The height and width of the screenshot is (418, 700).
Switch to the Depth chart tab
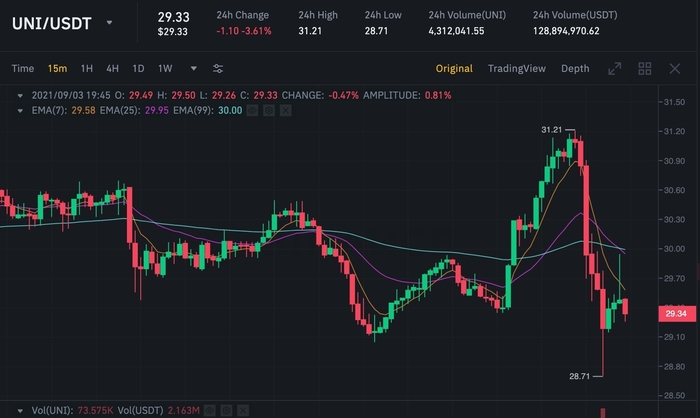pos(575,69)
